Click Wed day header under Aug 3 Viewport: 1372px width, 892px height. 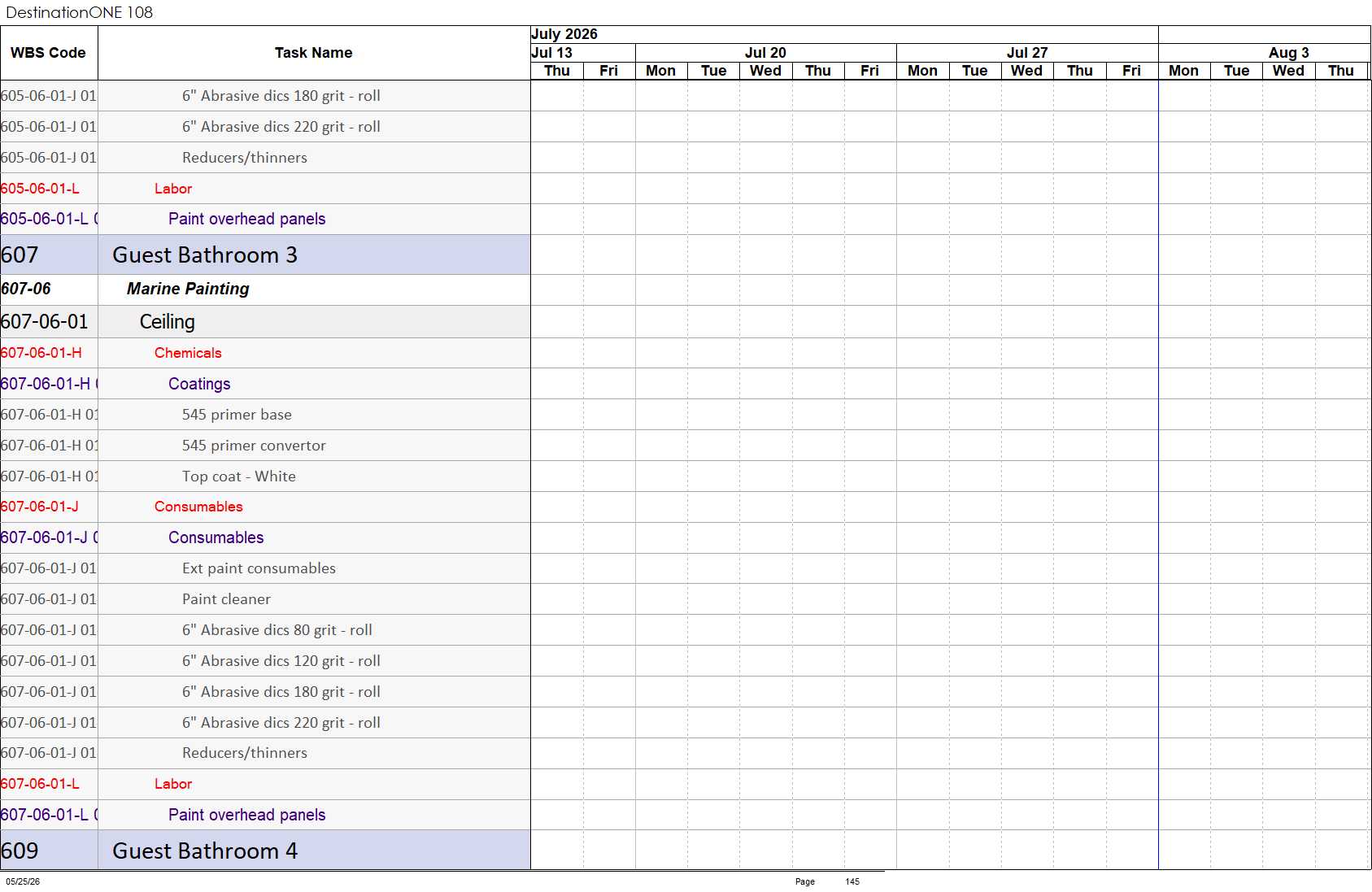click(1288, 71)
